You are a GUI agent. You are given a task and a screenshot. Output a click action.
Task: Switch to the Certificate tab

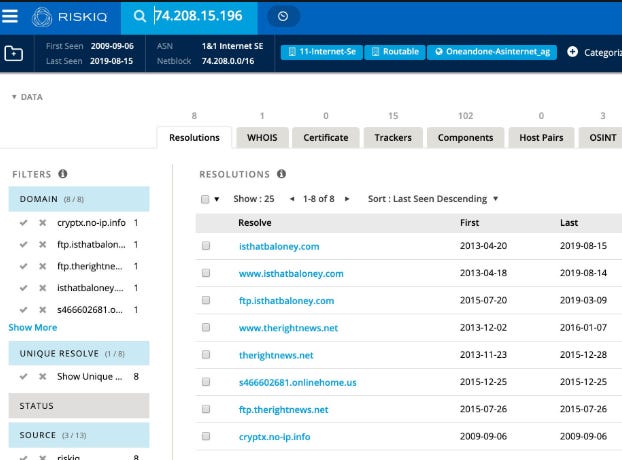(x=326, y=138)
